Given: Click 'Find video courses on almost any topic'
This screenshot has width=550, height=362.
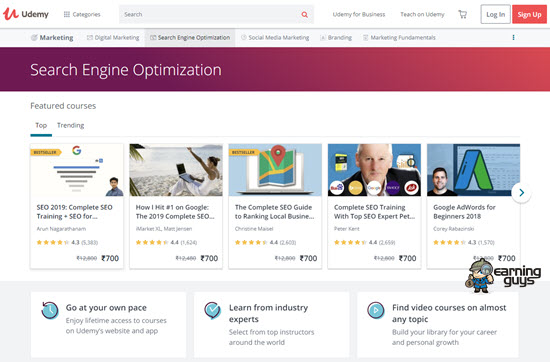Looking at the screenshot, I should point(449,313).
